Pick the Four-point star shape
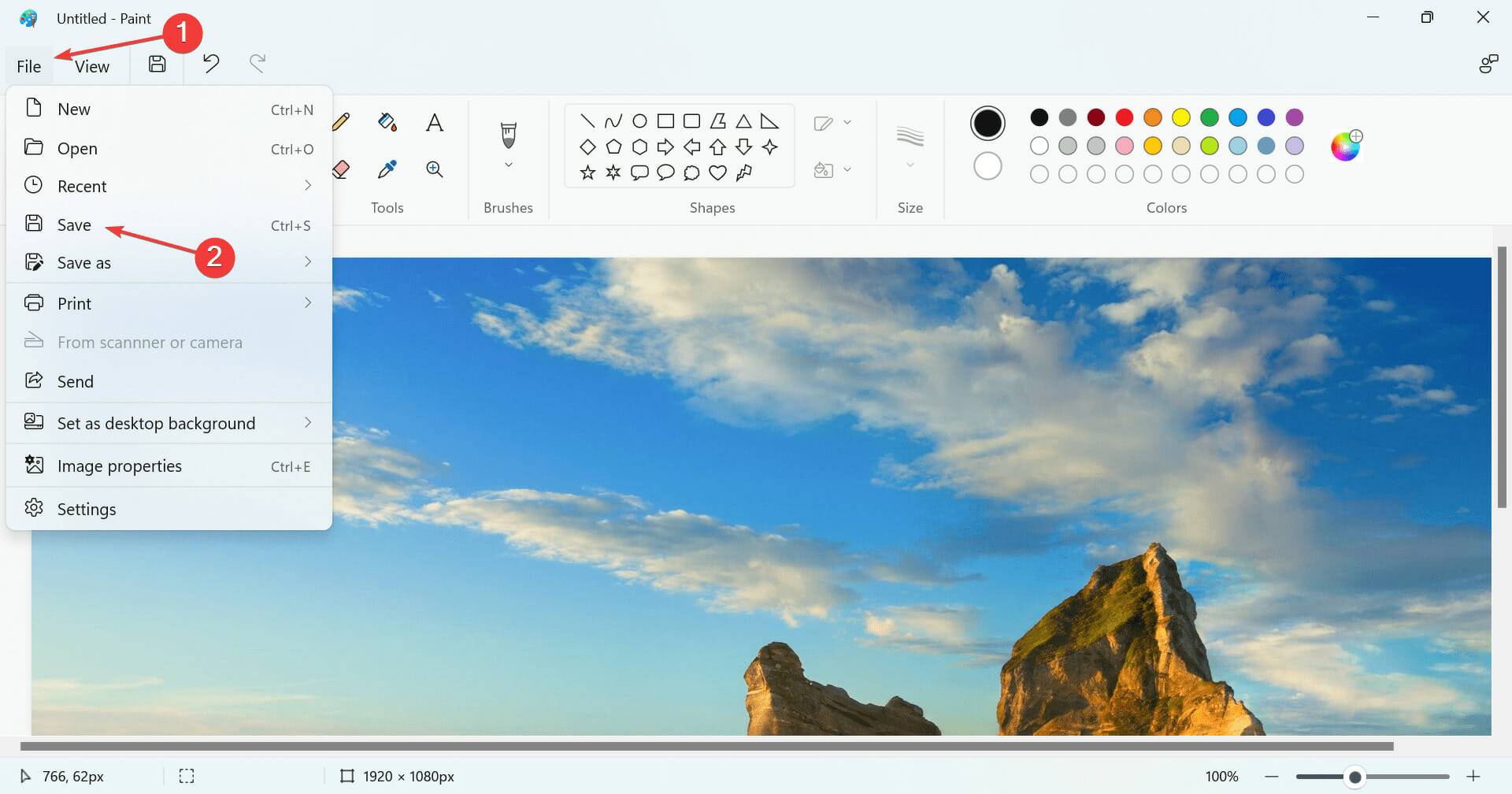Screen dimensions: 1512x794 point(769,147)
